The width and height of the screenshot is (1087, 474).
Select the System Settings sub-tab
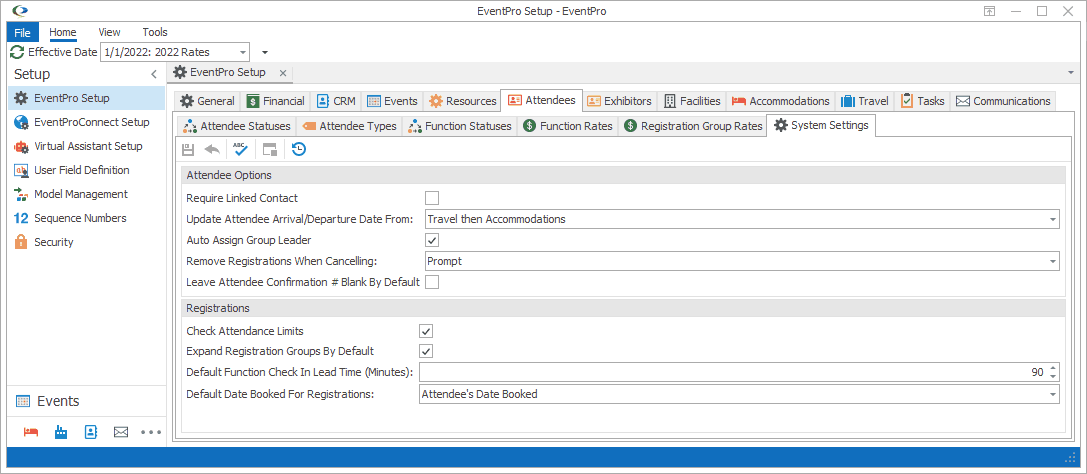pyautogui.click(x=821, y=125)
